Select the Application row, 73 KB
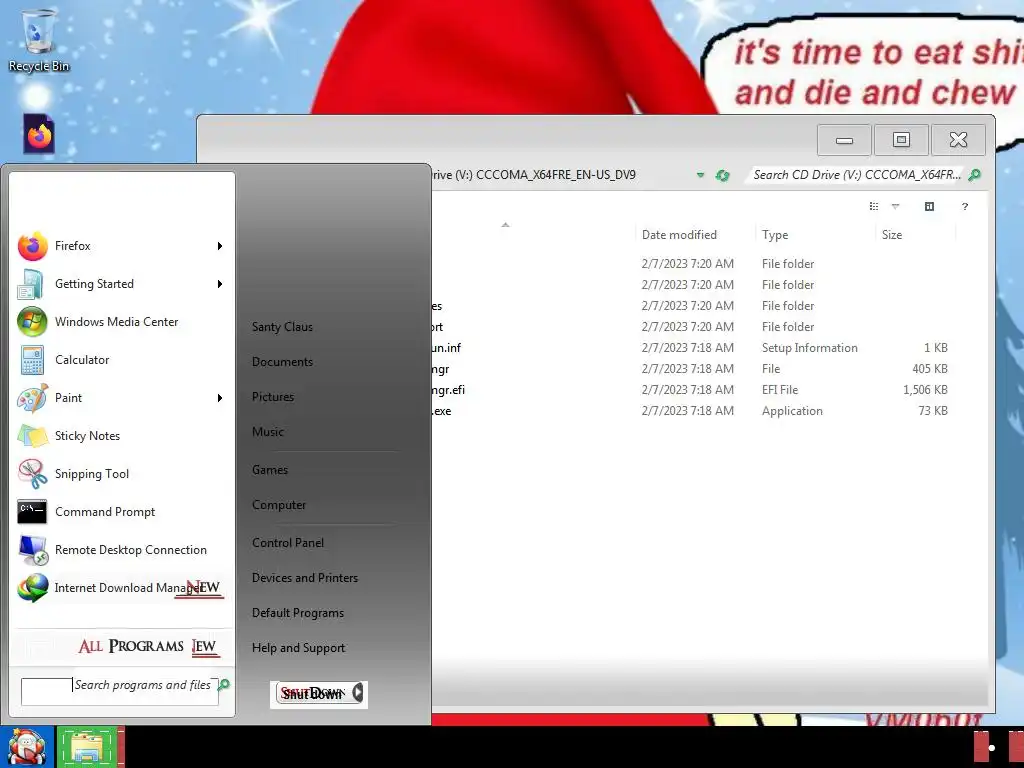1024x768 pixels. pyautogui.click(x=692, y=411)
